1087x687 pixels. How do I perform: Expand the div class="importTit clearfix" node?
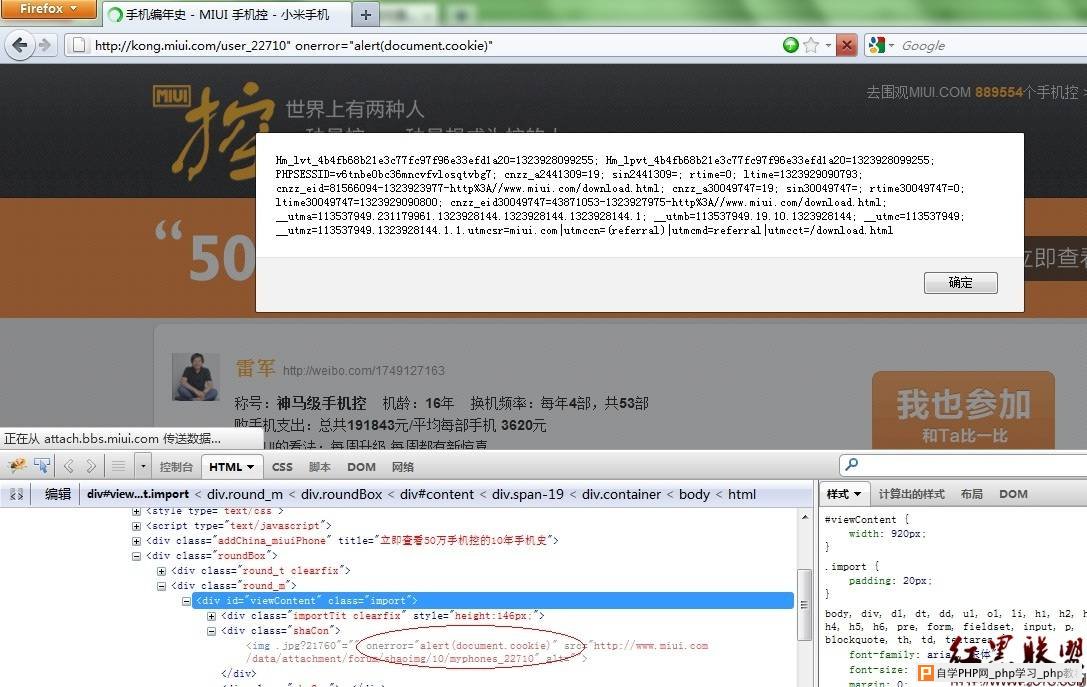click(211, 616)
